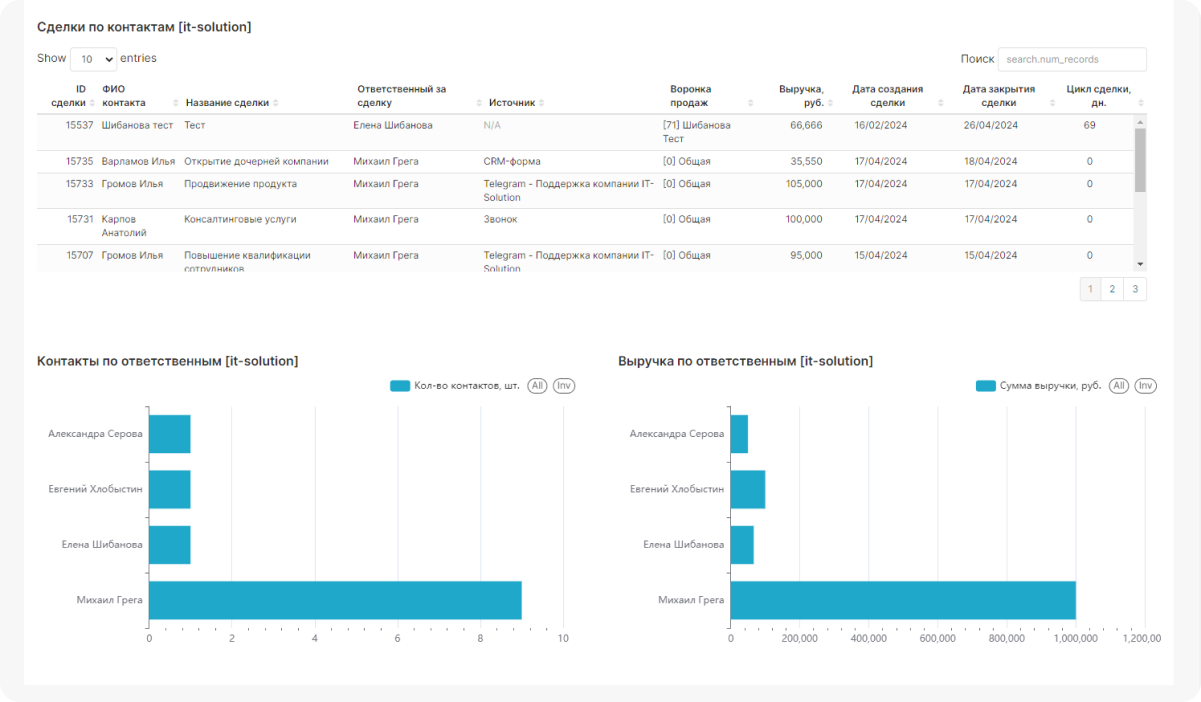
Task: Click title Выручка по ответственным [it-solution]
Action: (745, 361)
